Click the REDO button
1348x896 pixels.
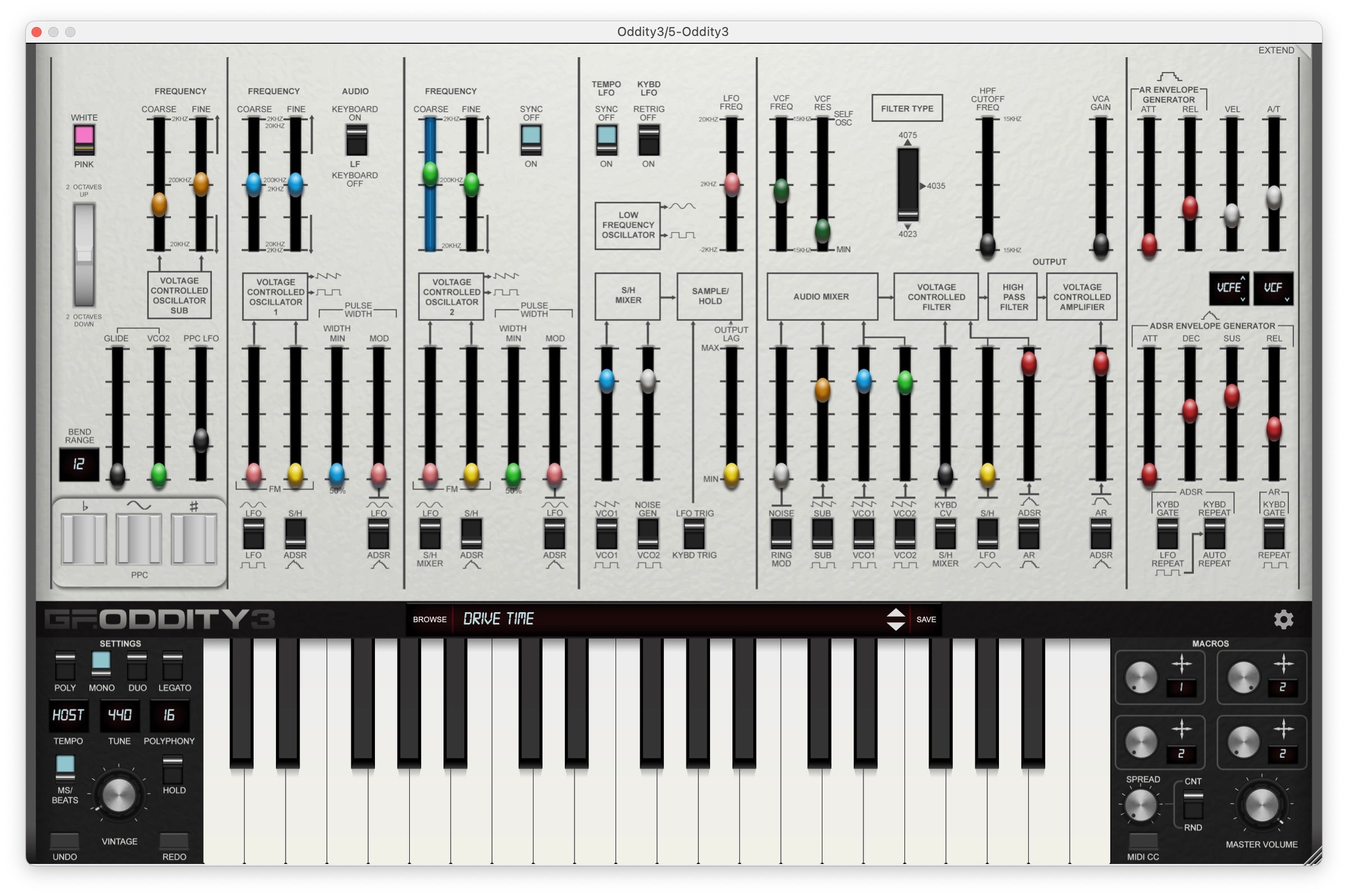174,841
